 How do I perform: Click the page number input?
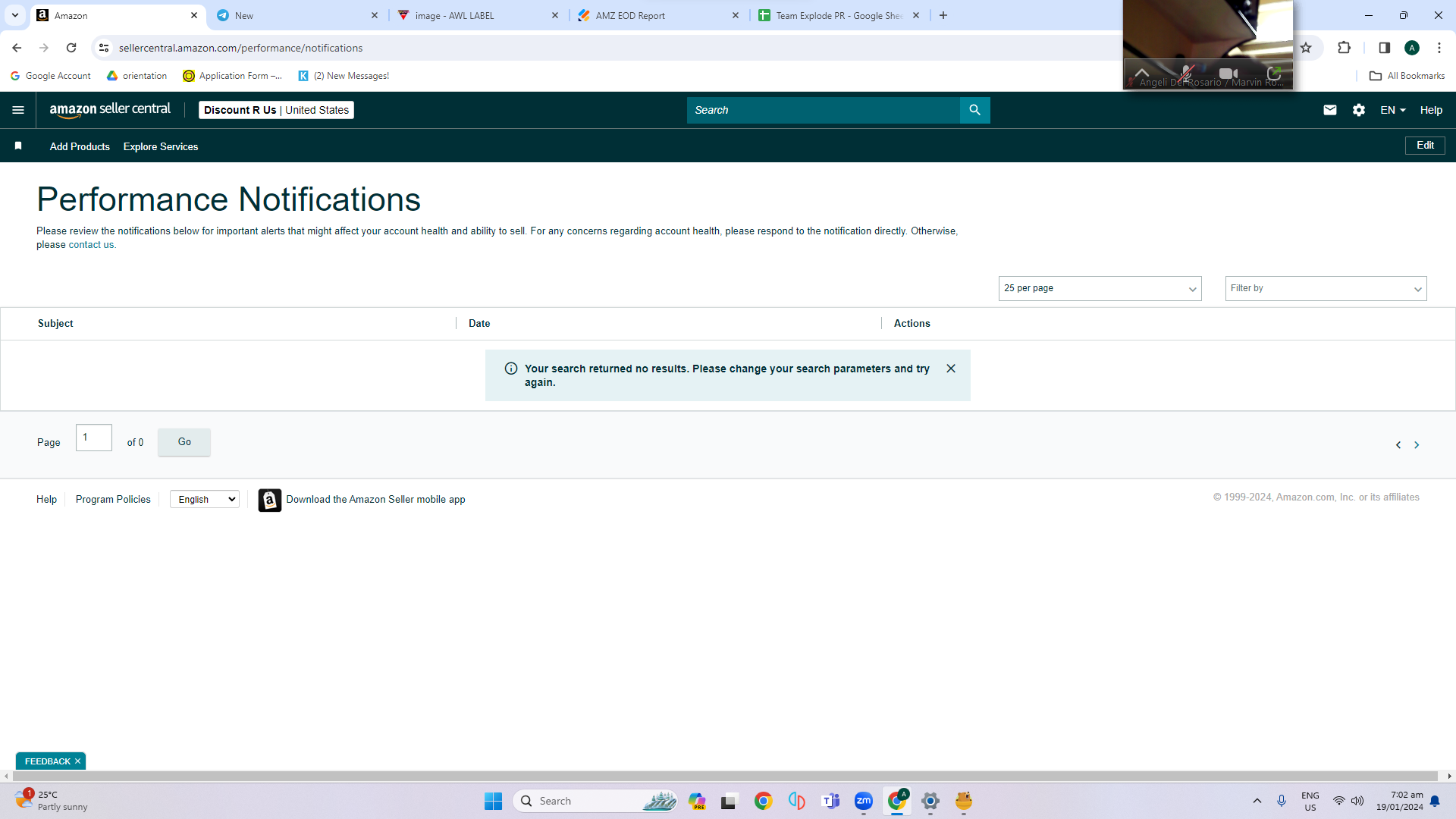[94, 438]
